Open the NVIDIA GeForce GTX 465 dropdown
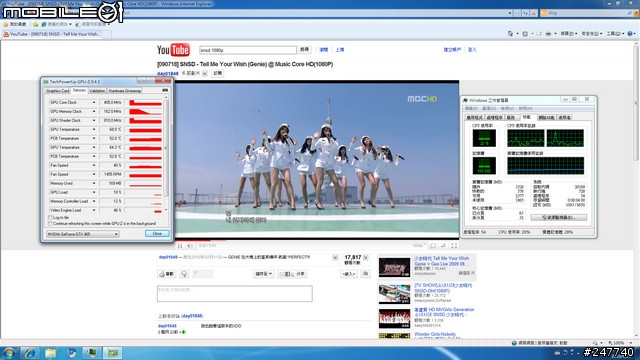The width and height of the screenshot is (640, 360). point(82,234)
